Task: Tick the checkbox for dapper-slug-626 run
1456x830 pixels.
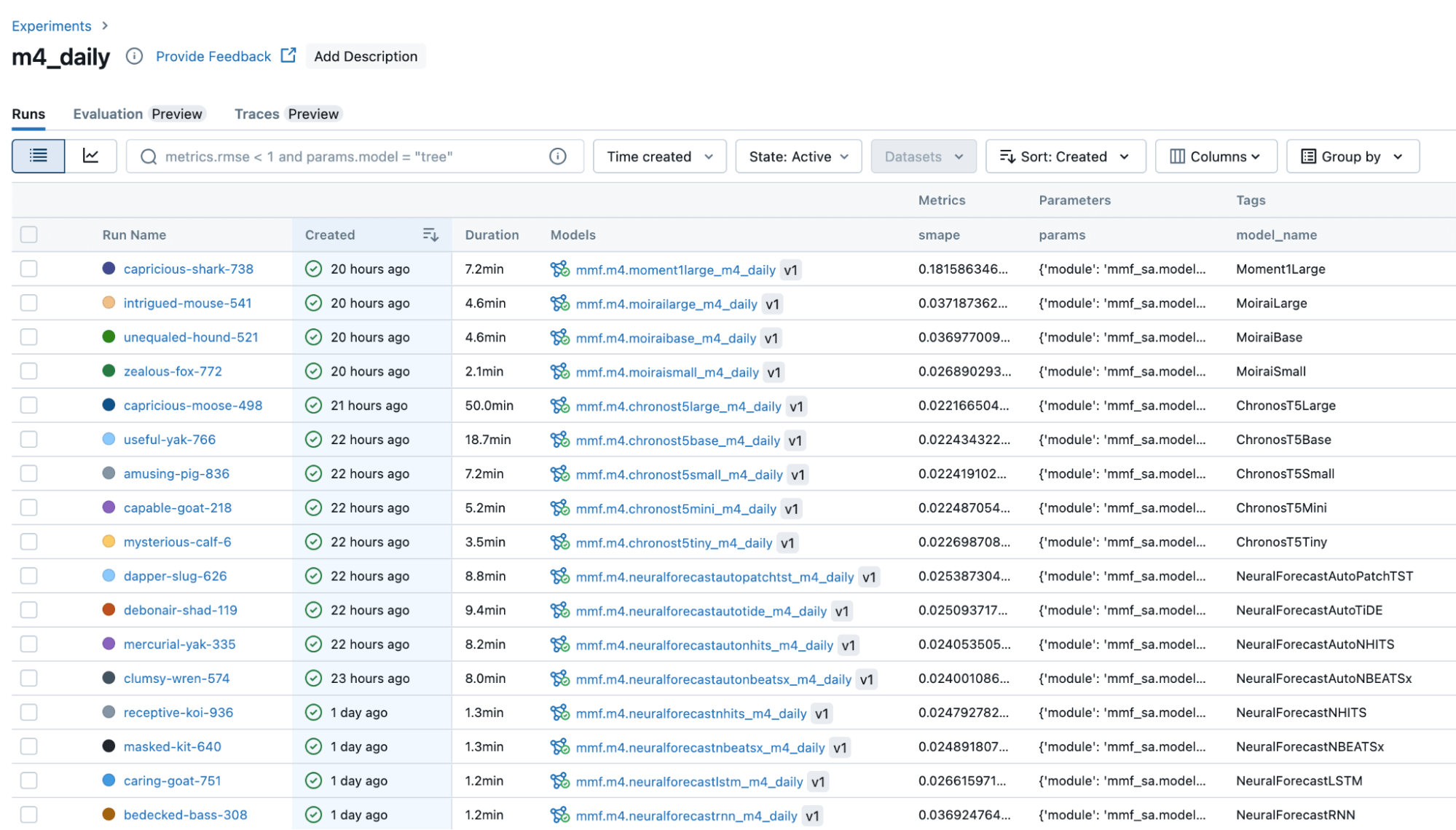Action: pyautogui.click(x=29, y=576)
